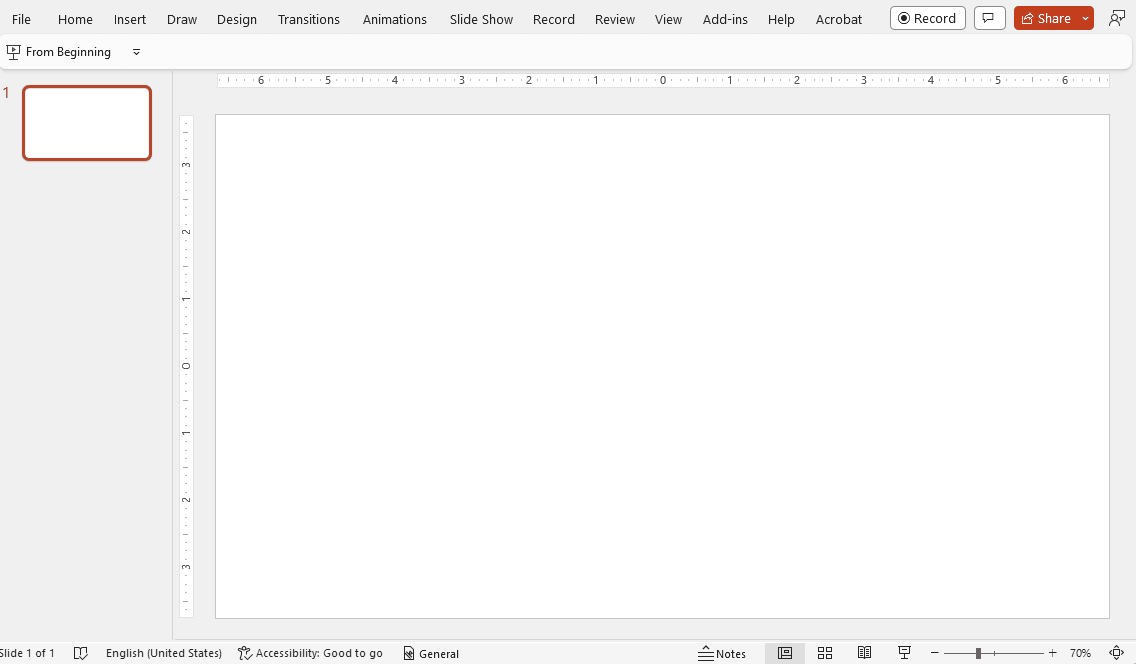The height and width of the screenshot is (664, 1136).
Task: Start Slide Show from the status bar
Action: pos(904,653)
